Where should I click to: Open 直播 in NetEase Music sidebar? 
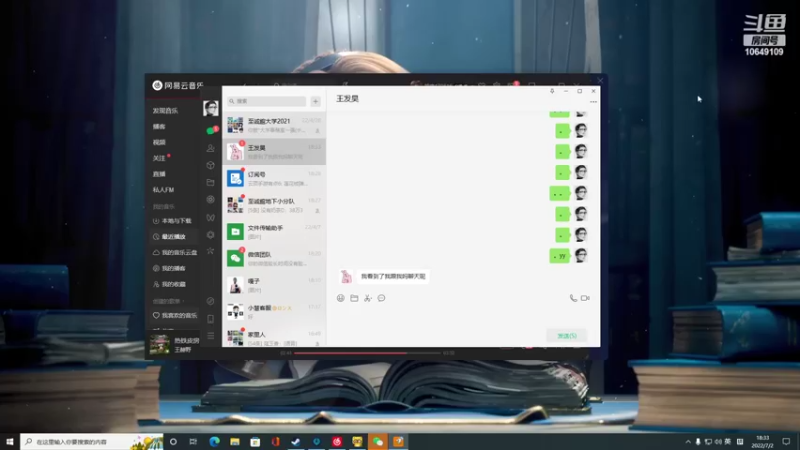[x=159, y=174]
